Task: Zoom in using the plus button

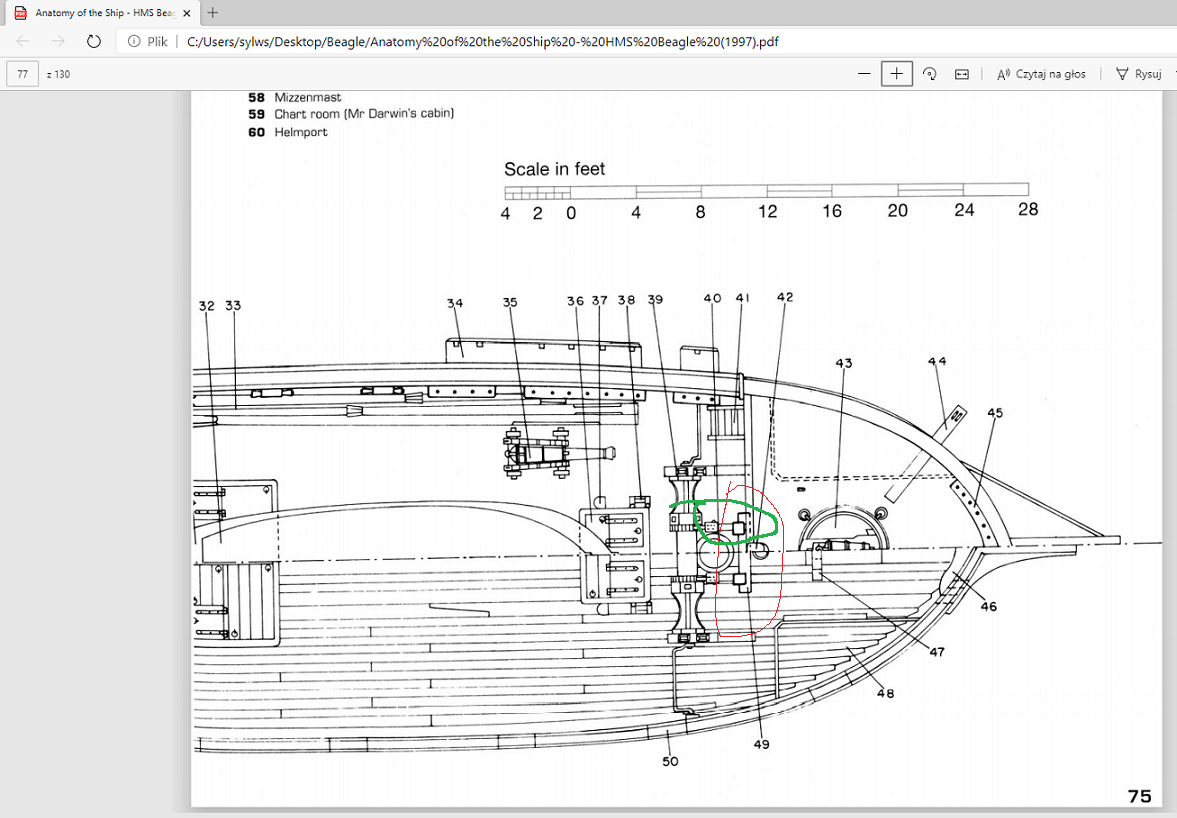Action: tap(897, 74)
